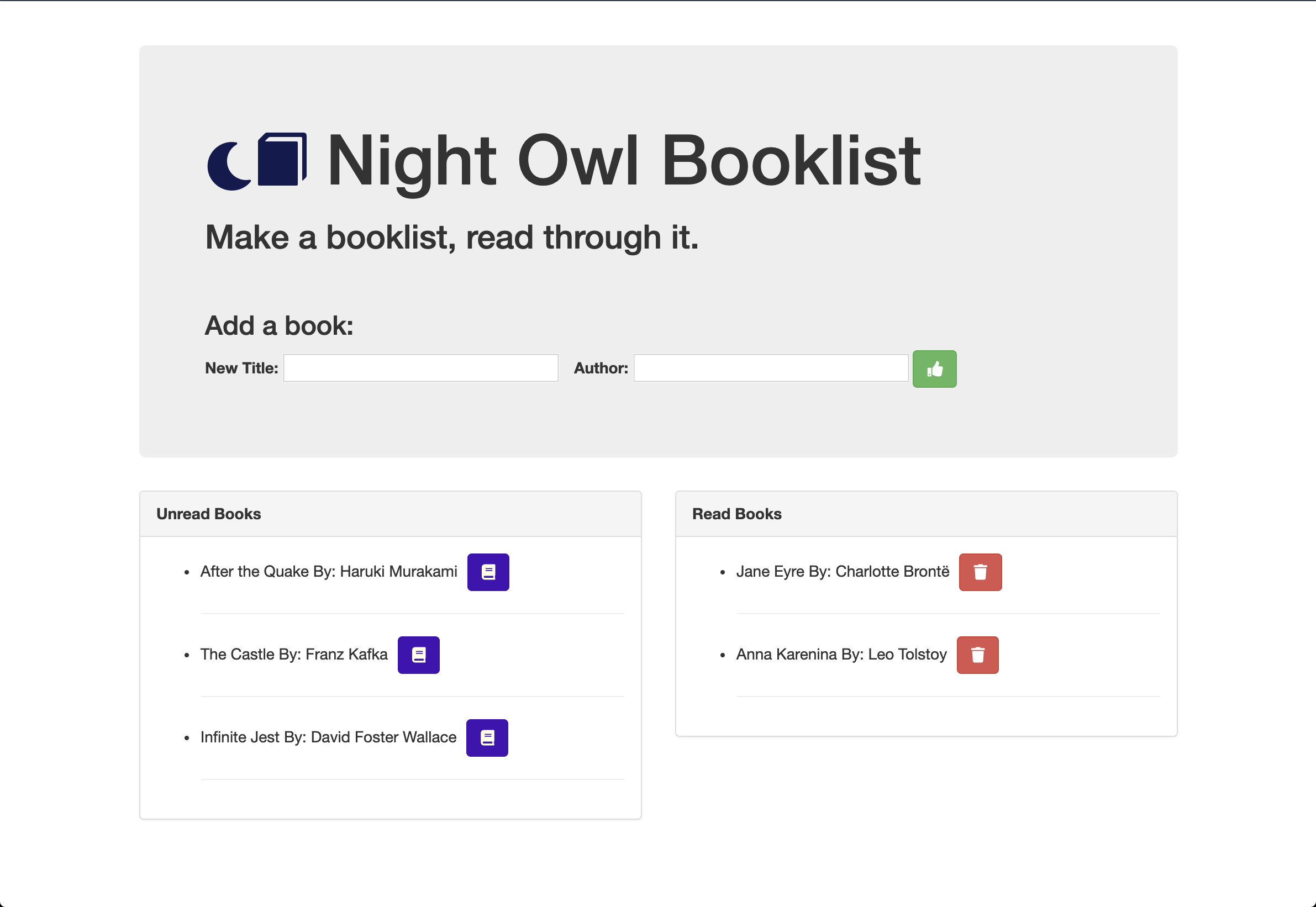1316x907 pixels.
Task: Click the After the Quake list entry
Action: point(329,572)
